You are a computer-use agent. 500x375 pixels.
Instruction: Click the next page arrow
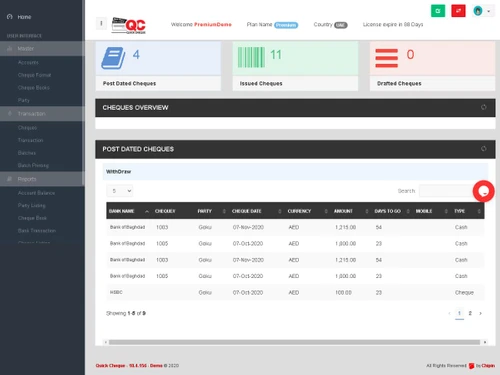pyautogui.click(x=480, y=313)
